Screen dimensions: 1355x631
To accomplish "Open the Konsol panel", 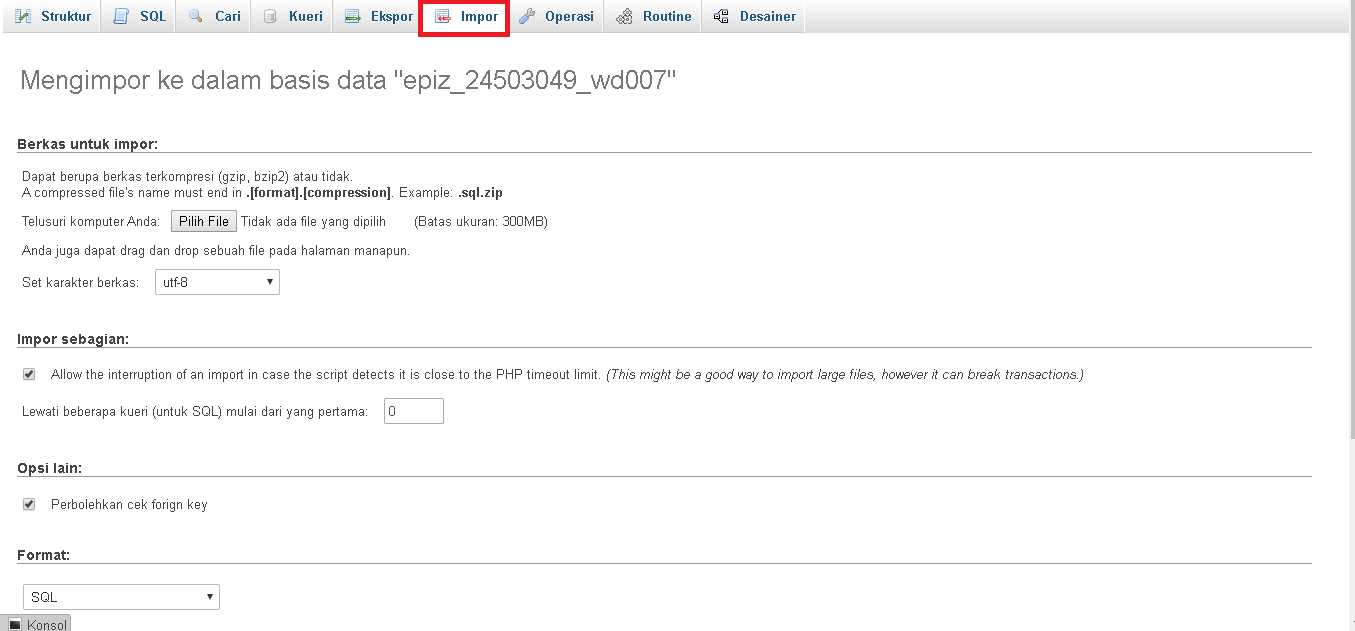I will click(x=36, y=624).
